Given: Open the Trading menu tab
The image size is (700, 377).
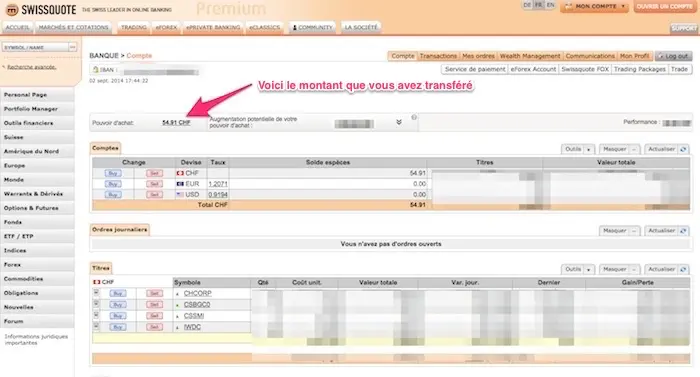Looking at the screenshot, I should tap(133, 27).
